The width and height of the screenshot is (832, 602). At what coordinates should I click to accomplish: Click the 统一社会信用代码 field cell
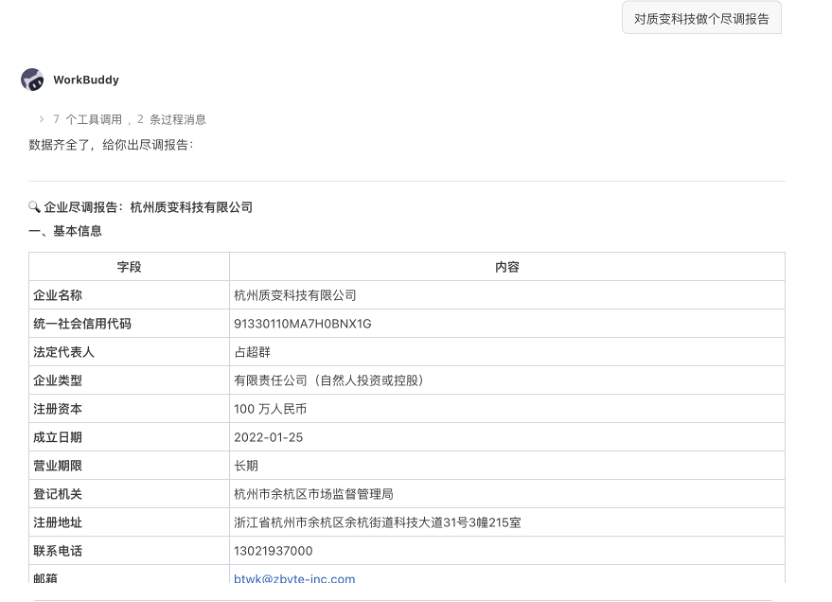point(129,324)
